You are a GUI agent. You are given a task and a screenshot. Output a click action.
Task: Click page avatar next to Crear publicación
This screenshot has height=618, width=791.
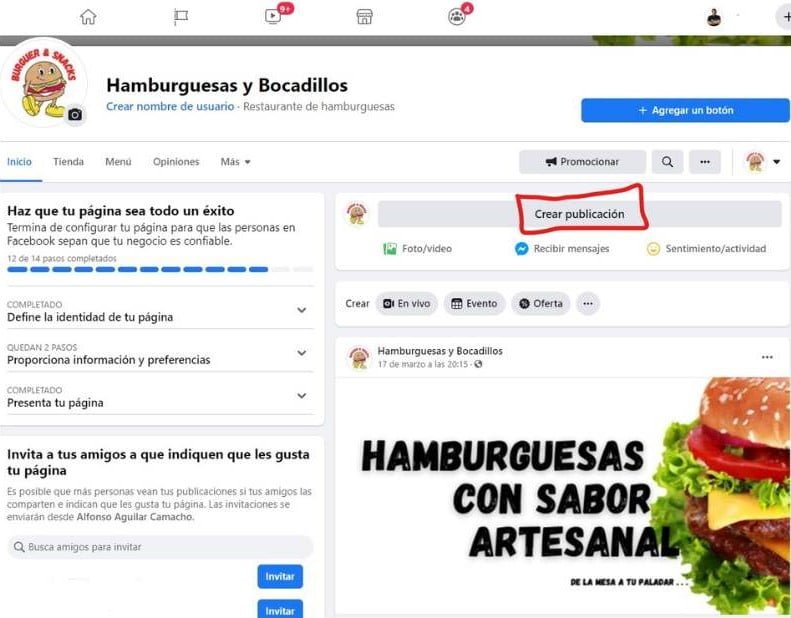click(357, 213)
